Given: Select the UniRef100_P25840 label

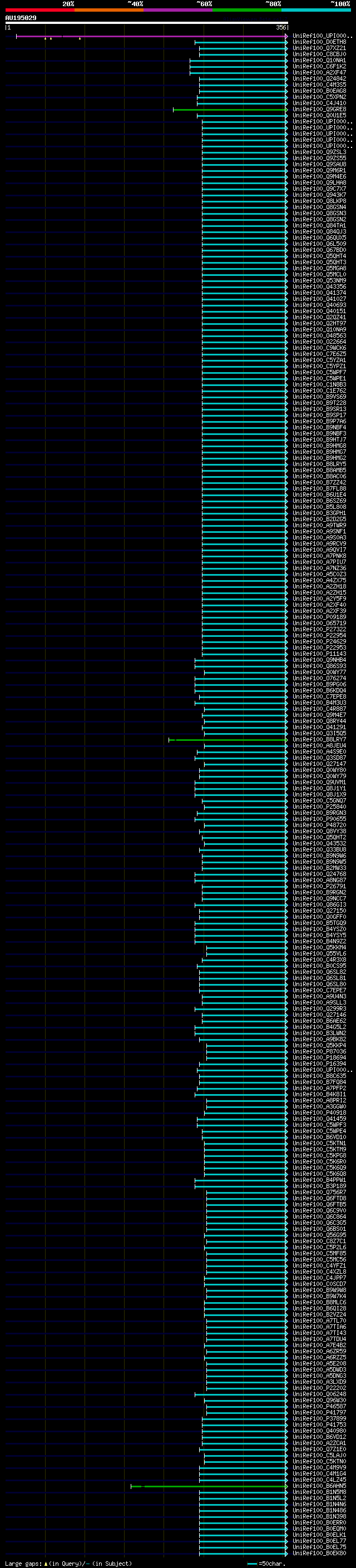Looking at the screenshot, I should [319, 807].
